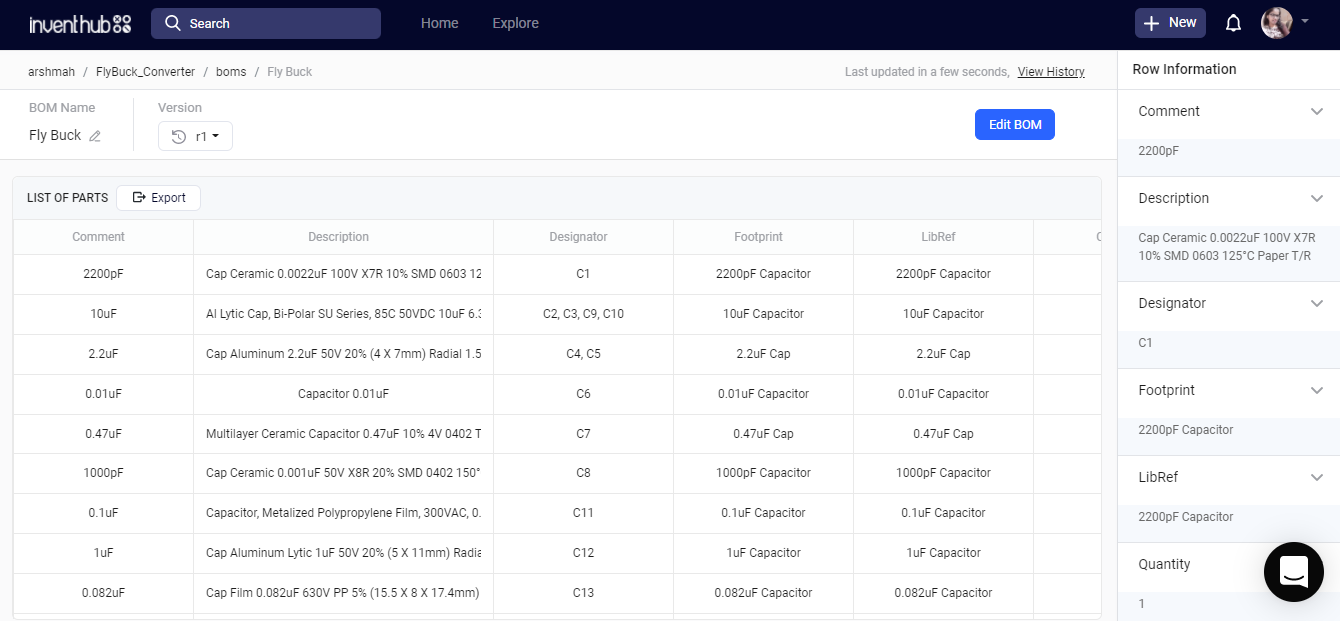Click description starting 'Capacitor, Metalized Polypropylene'
Screen dimensions: 1340x621
343,513
